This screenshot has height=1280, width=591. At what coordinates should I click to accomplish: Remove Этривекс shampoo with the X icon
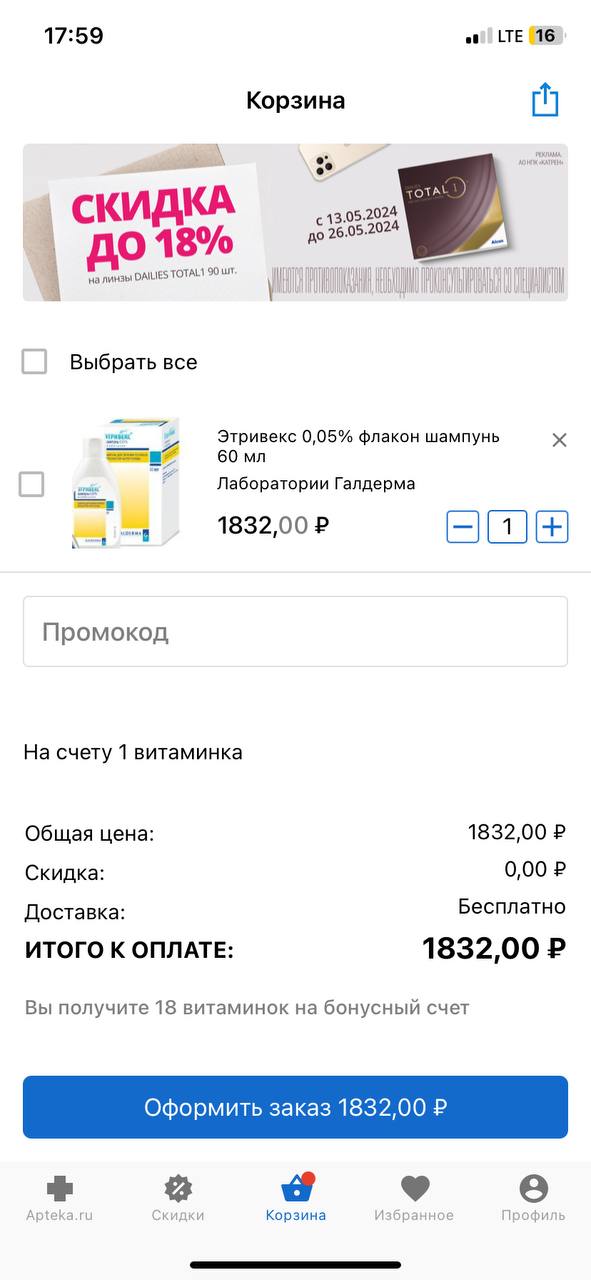pyautogui.click(x=559, y=440)
